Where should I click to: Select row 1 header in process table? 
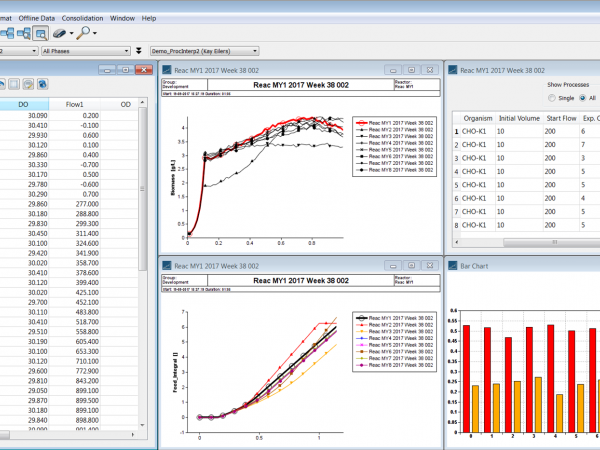[x=456, y=131]
